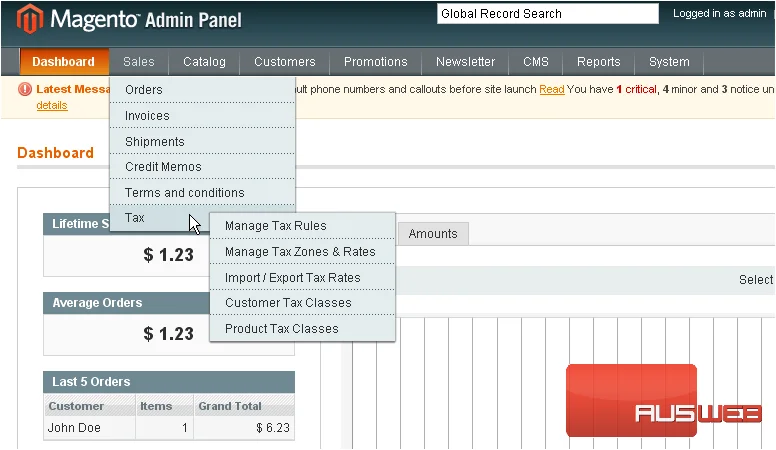This screenshot has height=450, width=776.
Task: Open the Reports menu
Action: 598,62
